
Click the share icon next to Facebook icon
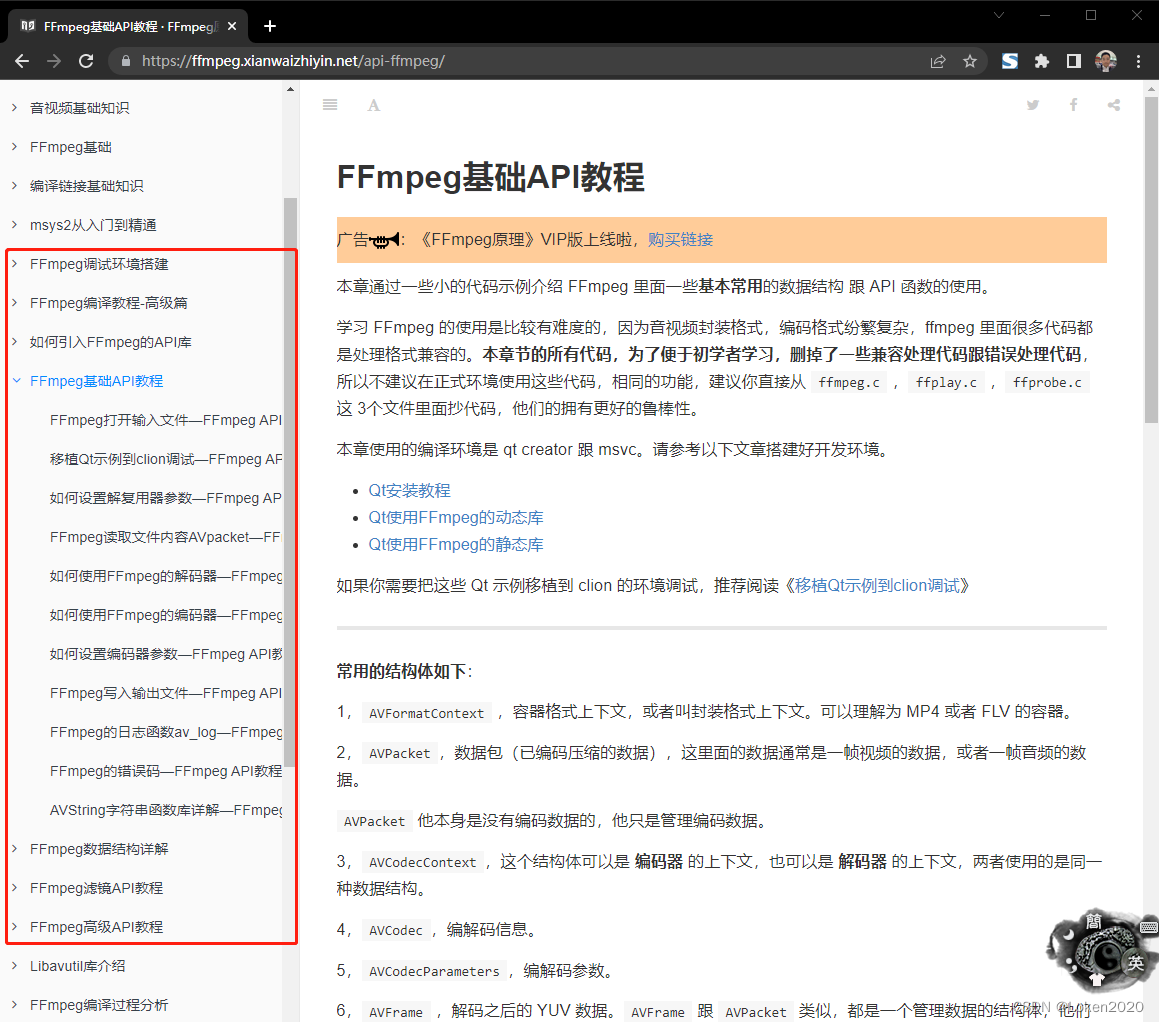(x=1113, y=104)
